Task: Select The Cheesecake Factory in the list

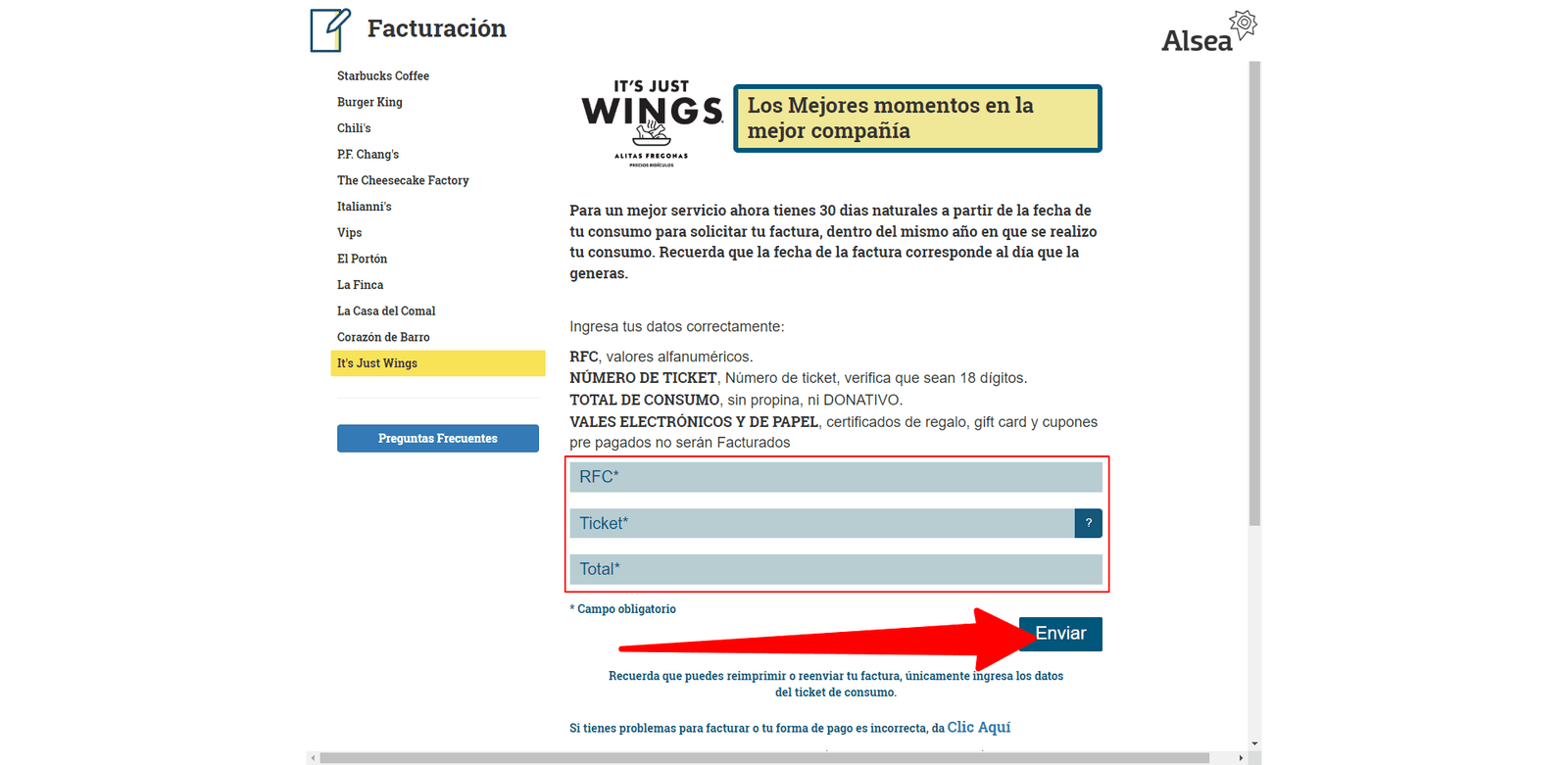Action: (403, 180)
